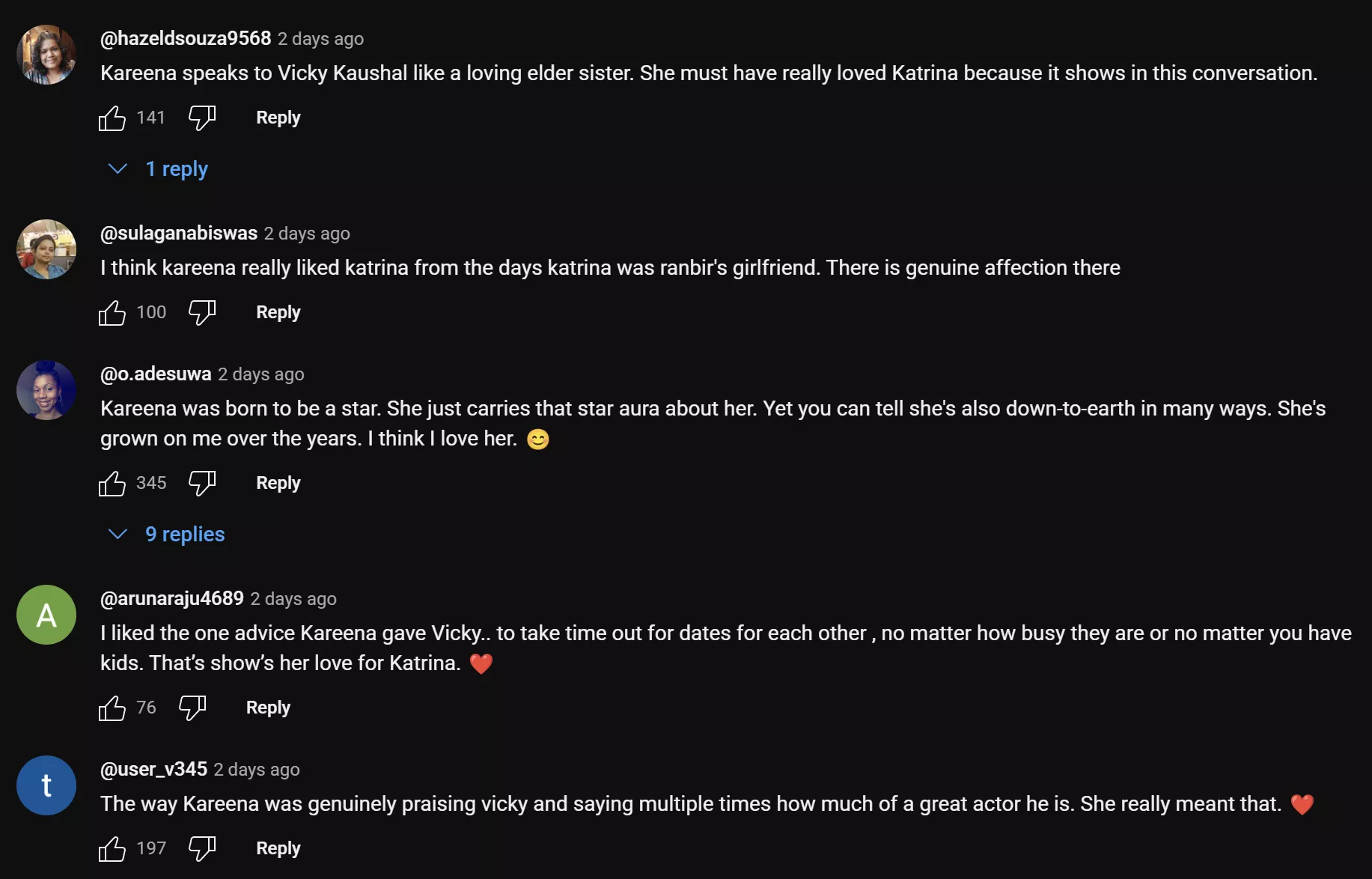This screenshot has height=879, width=1372.
Task: Like hazeldsouza9568's comment about Kareena
Action: coord(112,118)
